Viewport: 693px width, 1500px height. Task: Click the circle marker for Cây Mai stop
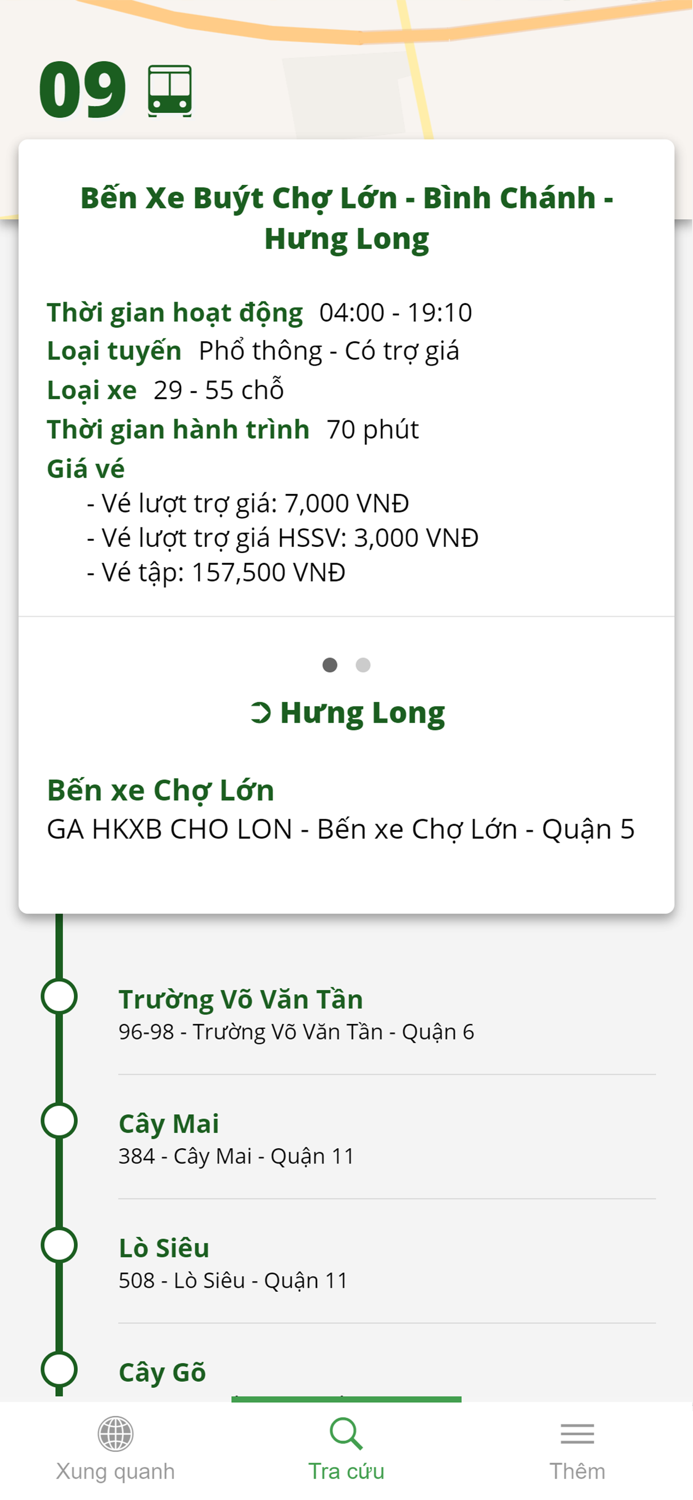click(x=58, y=1121)
